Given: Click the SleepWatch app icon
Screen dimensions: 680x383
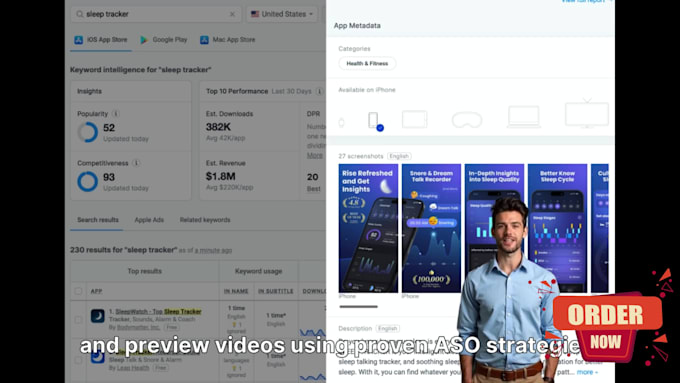Looking at the screenshot, I should coord(98,316).
